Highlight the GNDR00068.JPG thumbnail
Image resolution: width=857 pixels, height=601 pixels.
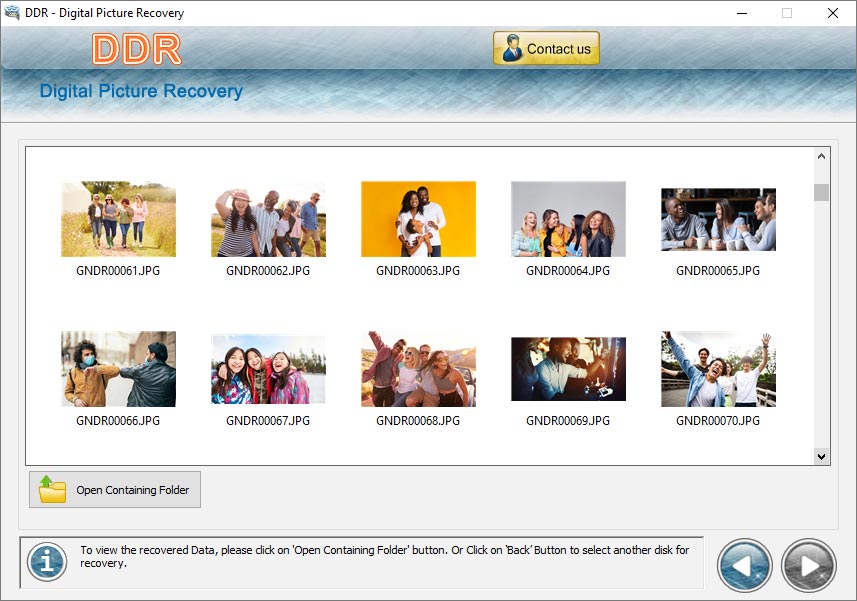[x=418, y=369]
